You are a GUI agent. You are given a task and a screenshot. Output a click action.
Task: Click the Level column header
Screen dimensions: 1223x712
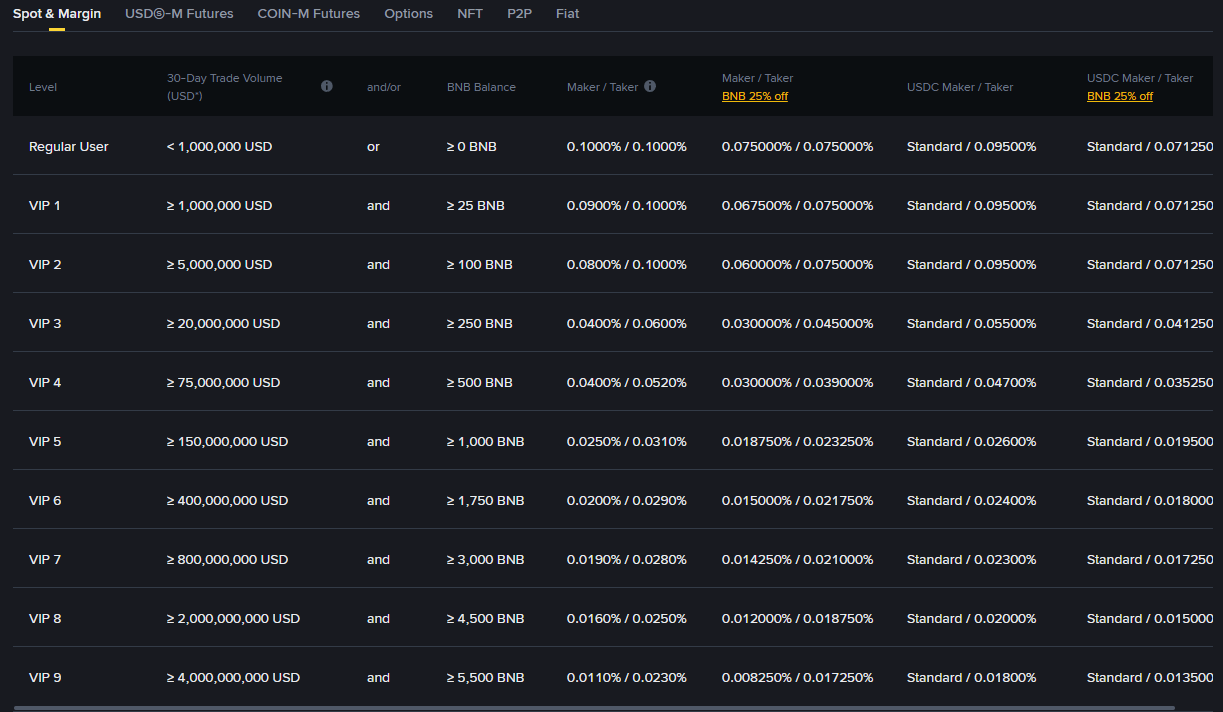(43, 87)
